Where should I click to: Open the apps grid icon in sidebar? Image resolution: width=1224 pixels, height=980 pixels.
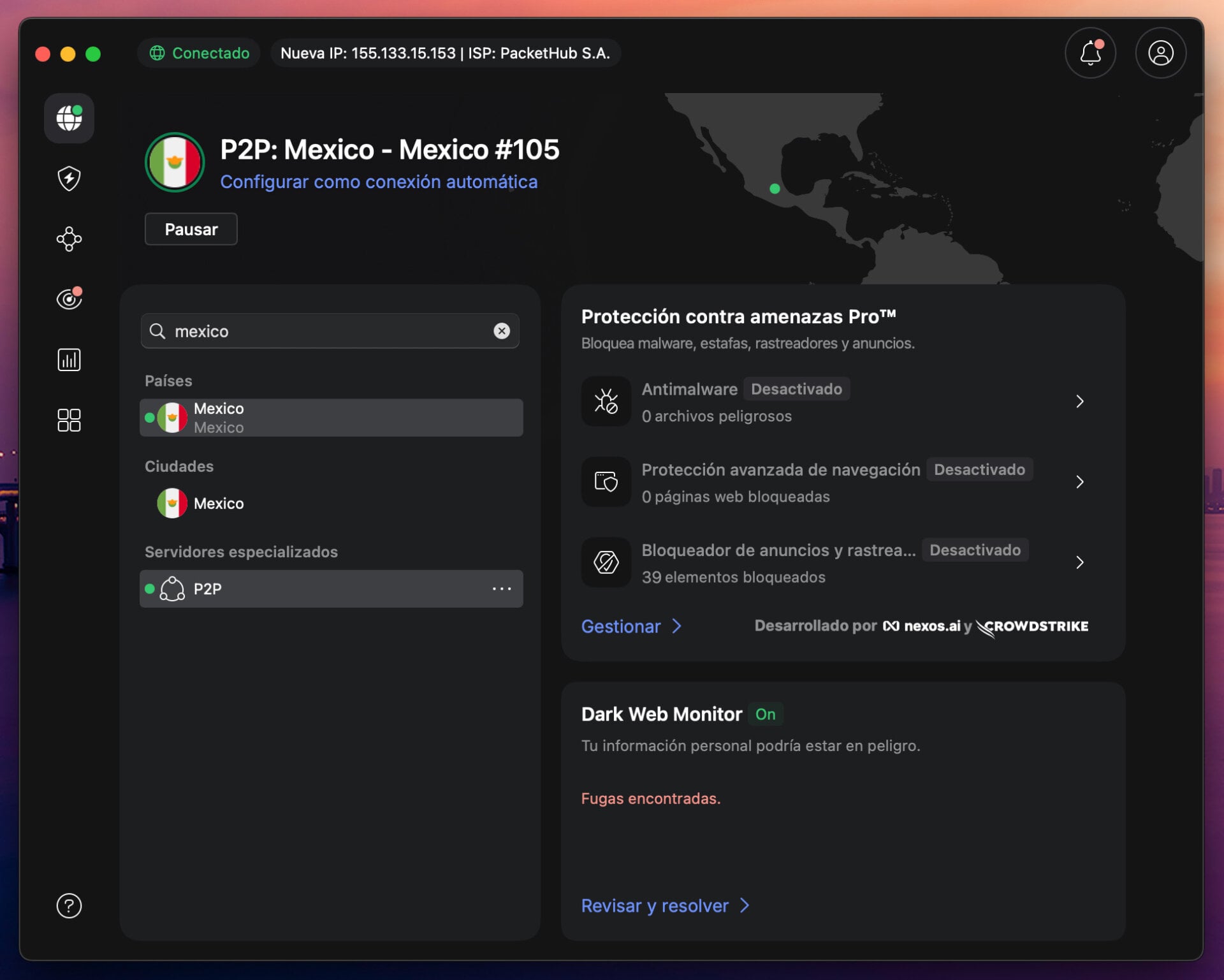pos(69,420)
